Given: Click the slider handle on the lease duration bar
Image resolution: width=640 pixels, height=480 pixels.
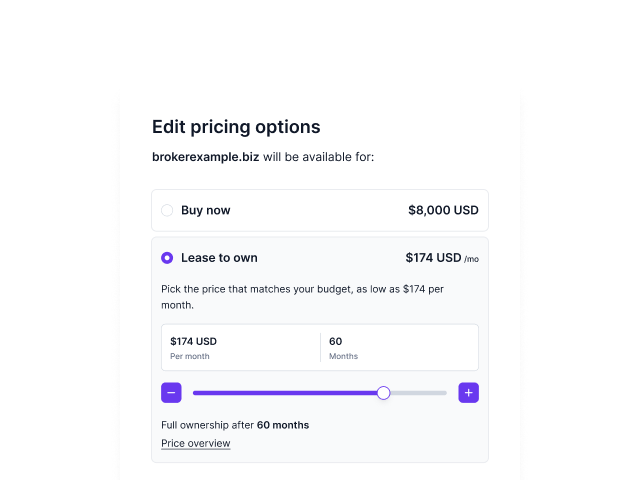Looking at the screenshot, I should [383, 393].
